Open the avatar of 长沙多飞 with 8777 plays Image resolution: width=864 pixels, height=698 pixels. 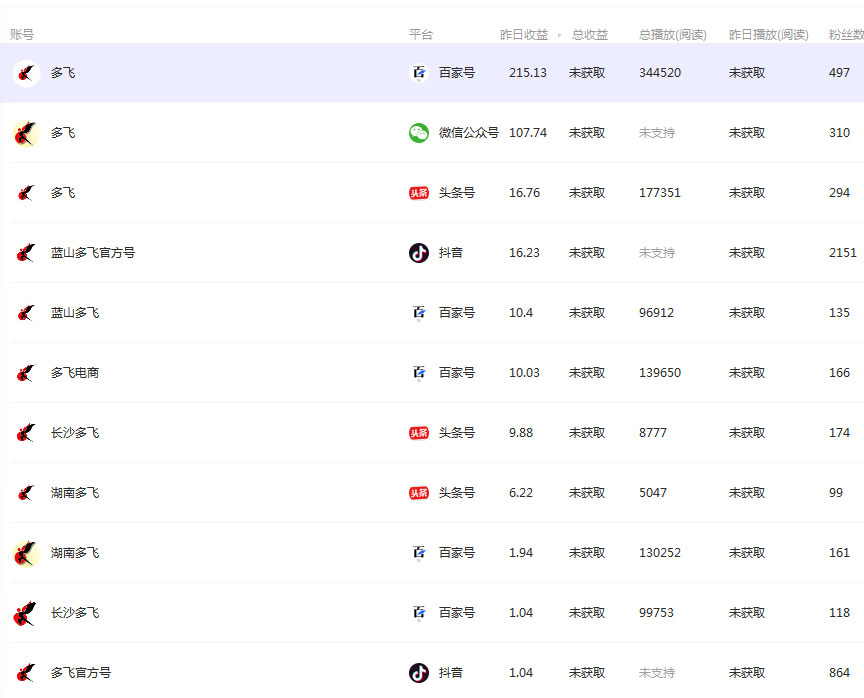coord(26,433)
